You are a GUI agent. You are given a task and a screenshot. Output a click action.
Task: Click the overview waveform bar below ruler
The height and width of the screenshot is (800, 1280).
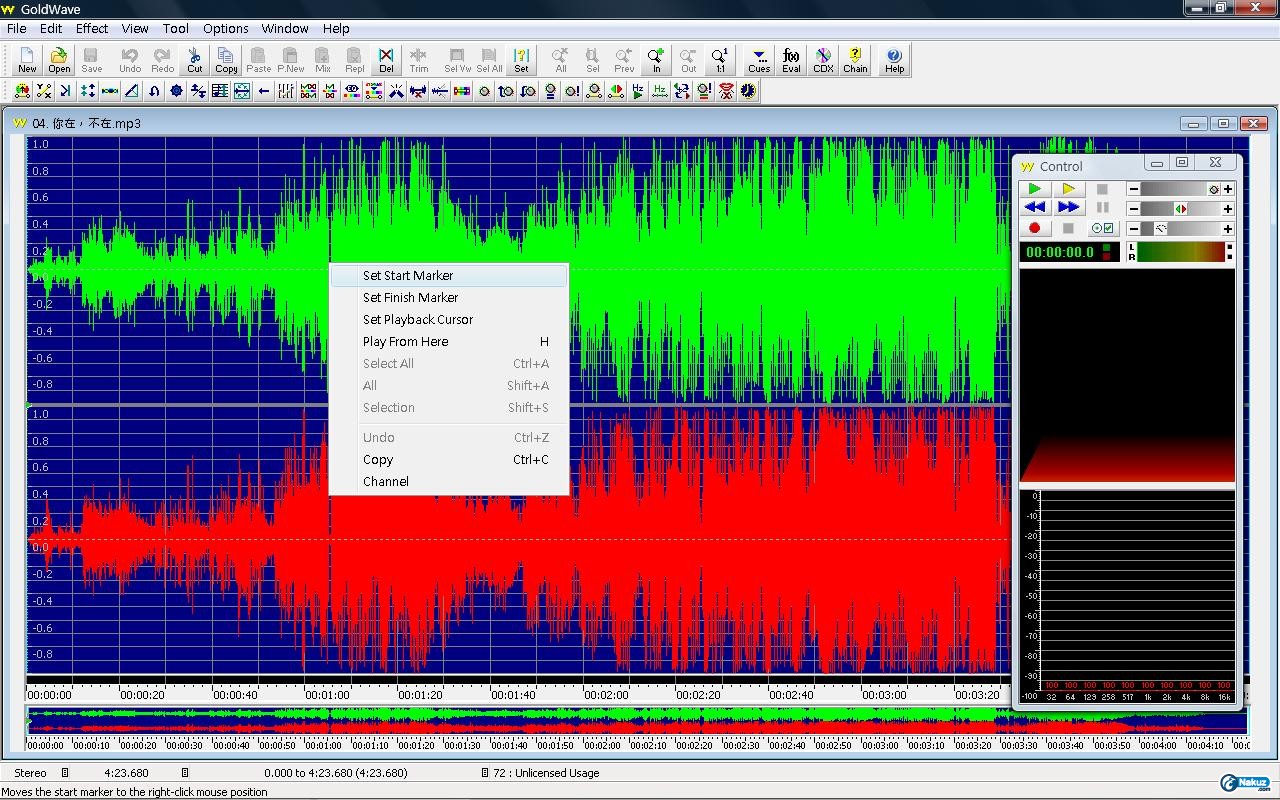[636, 721]
